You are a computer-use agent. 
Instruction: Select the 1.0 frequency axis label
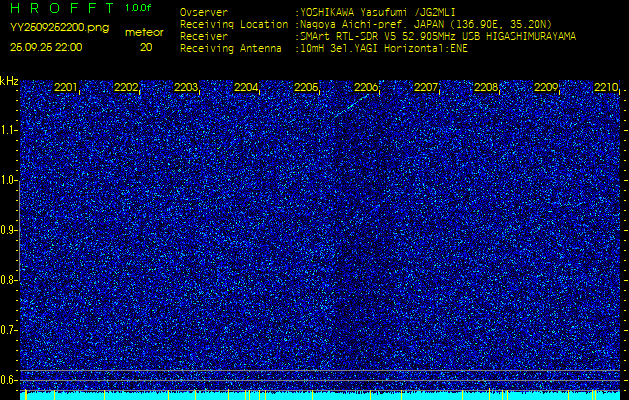[x=8, y=181]
